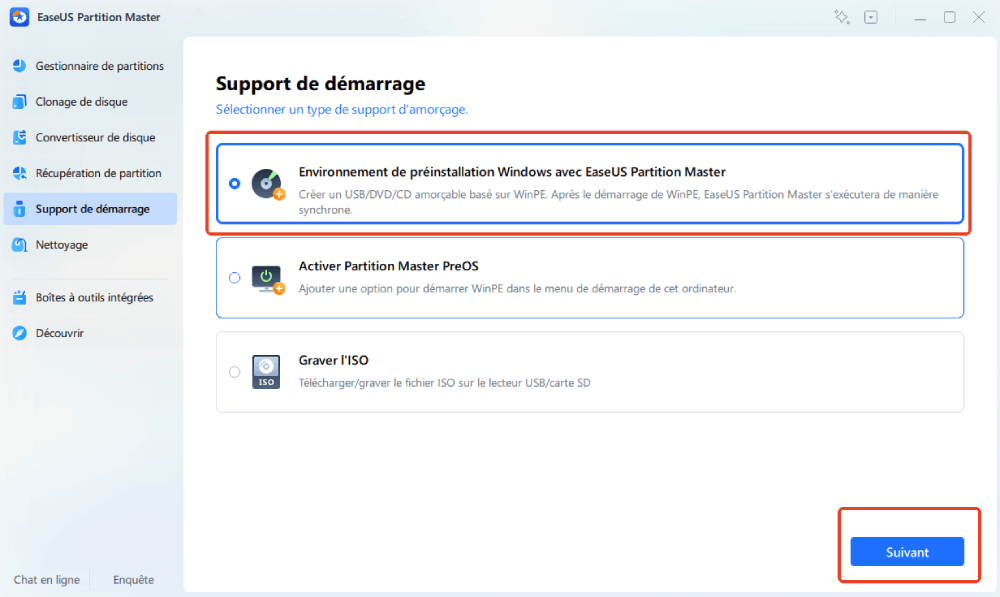Select the WinPE environment radio button
This screenshot has width=1000, height=597.
235,184
